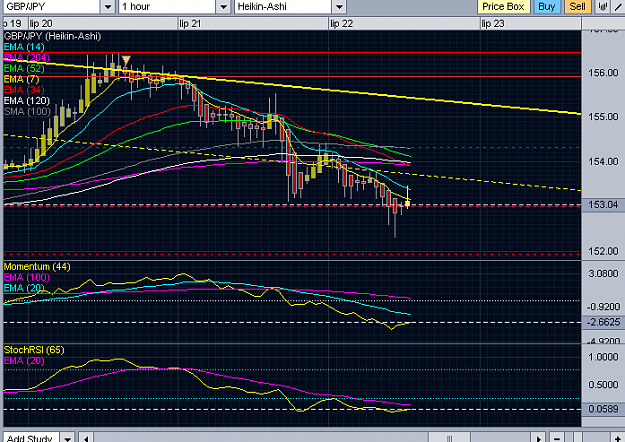Click the horizontal scrollbar thumb
The image size is (625, 442).
pos(449,438)
